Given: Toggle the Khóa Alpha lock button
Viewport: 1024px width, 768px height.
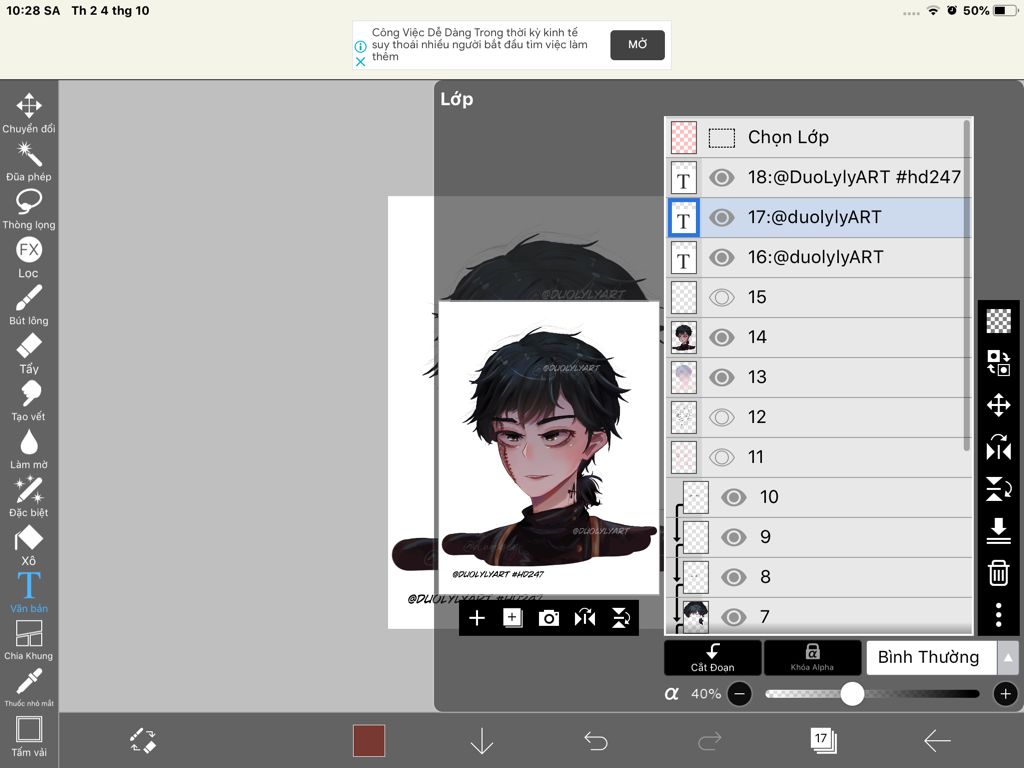Looking at the screenshot, I should (x=812, y=657).
